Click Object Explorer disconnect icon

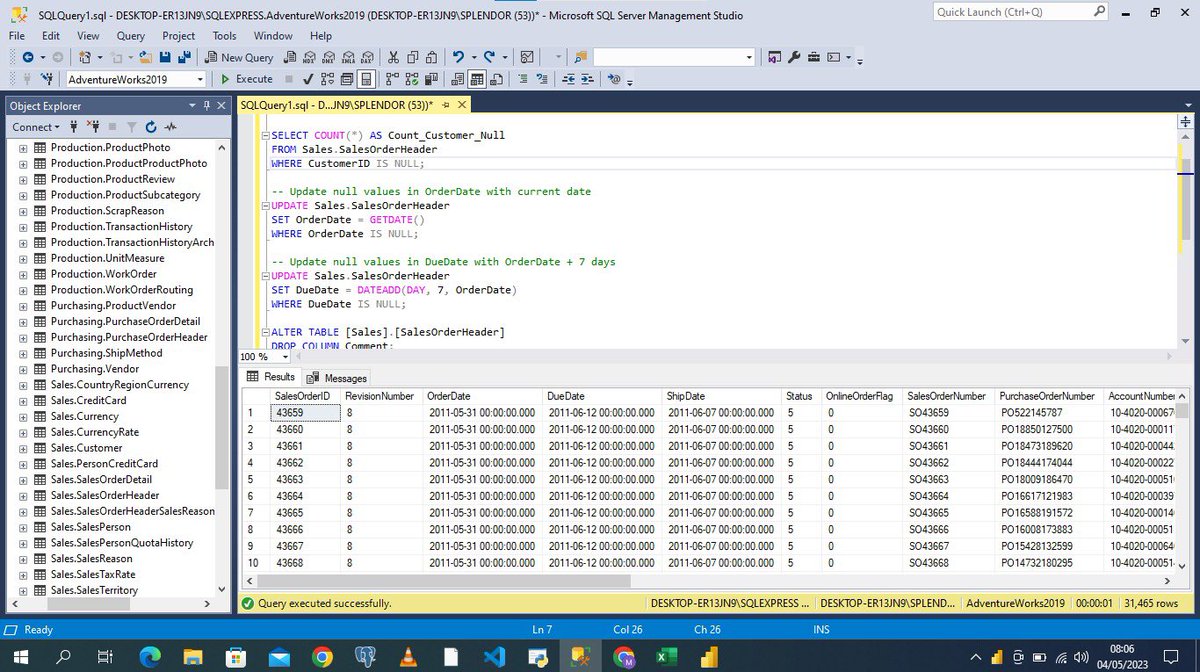point(95,127)
